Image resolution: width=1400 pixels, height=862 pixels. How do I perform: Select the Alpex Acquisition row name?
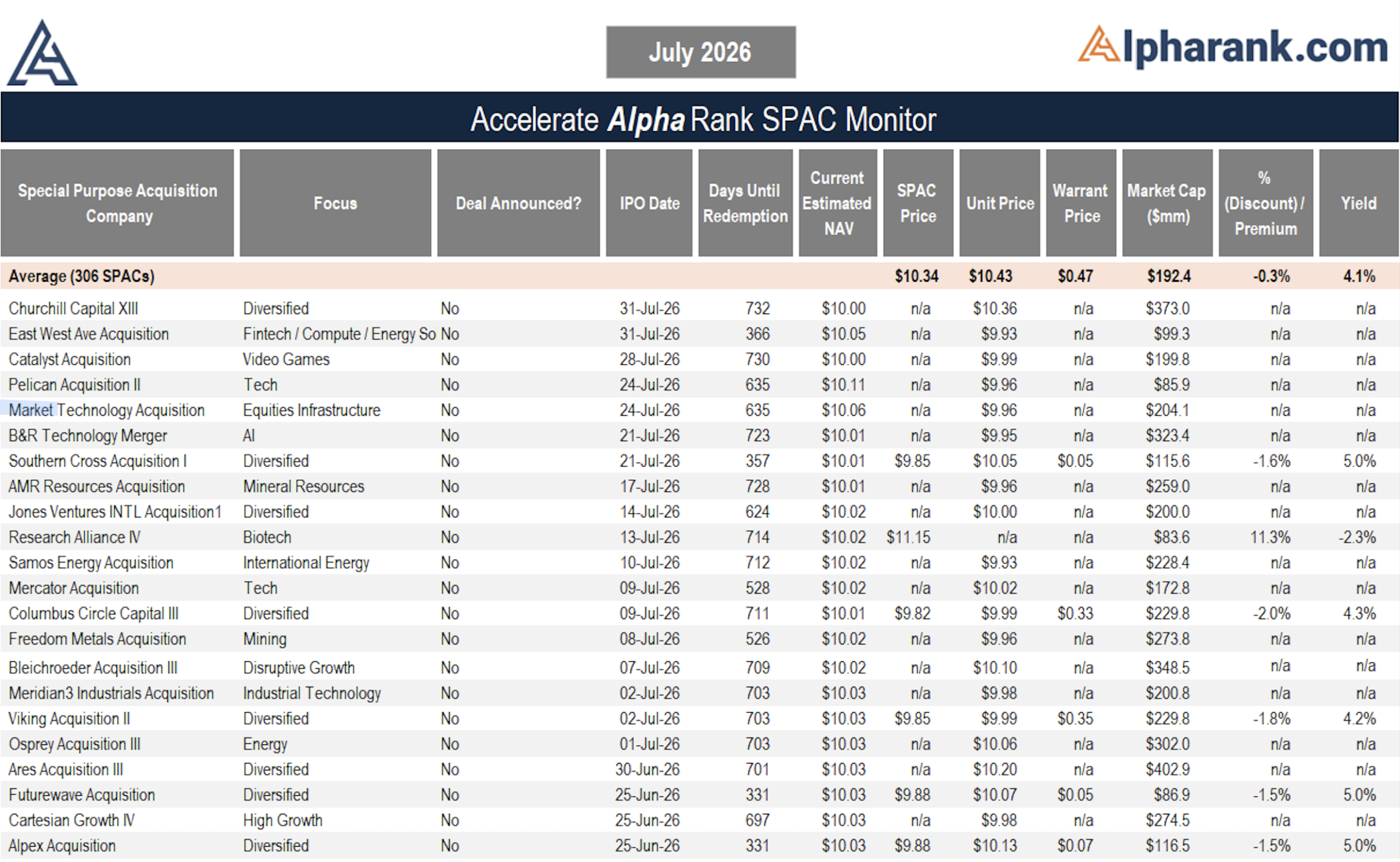point(62,846)
